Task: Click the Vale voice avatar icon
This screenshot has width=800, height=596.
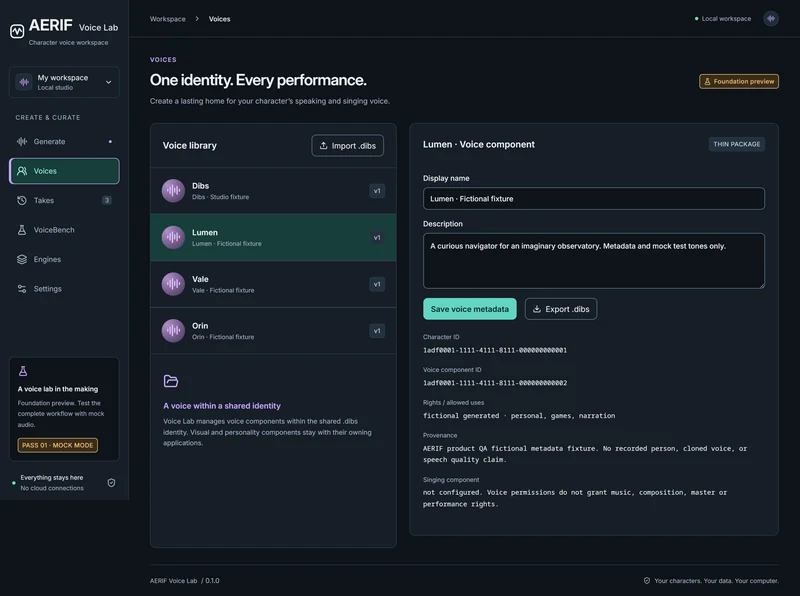Action: pyautogui.click(x=173, y=284)
